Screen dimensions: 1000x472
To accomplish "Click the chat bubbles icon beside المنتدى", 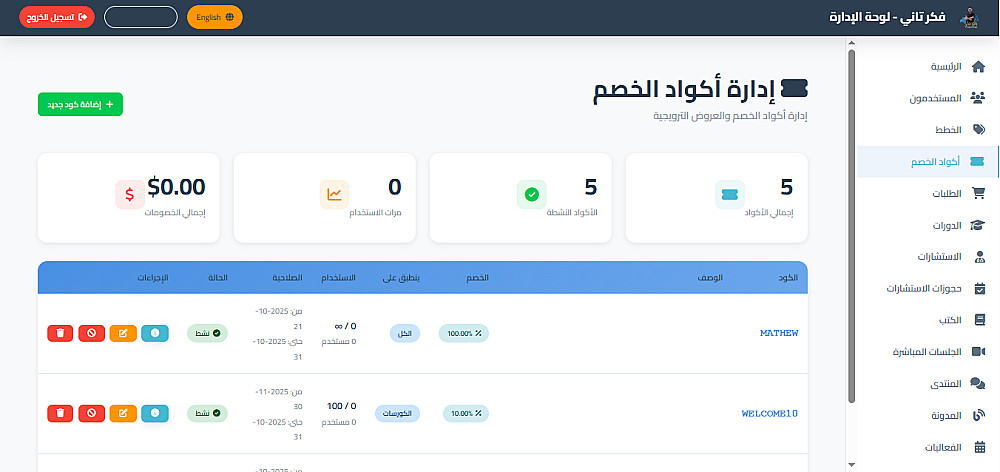I will click(x=978, y=383).
